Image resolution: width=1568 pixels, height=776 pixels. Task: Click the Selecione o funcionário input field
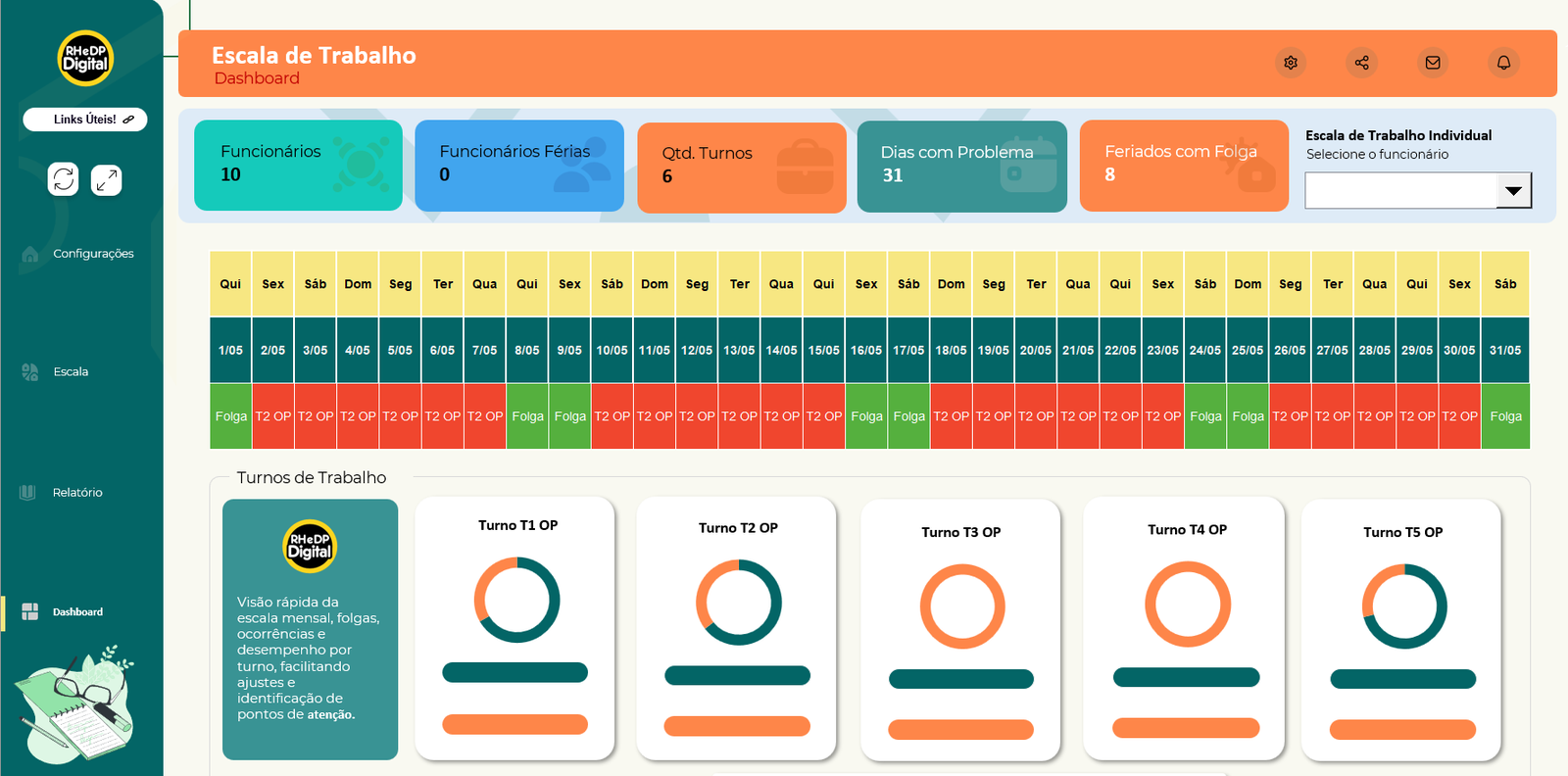1400,190
